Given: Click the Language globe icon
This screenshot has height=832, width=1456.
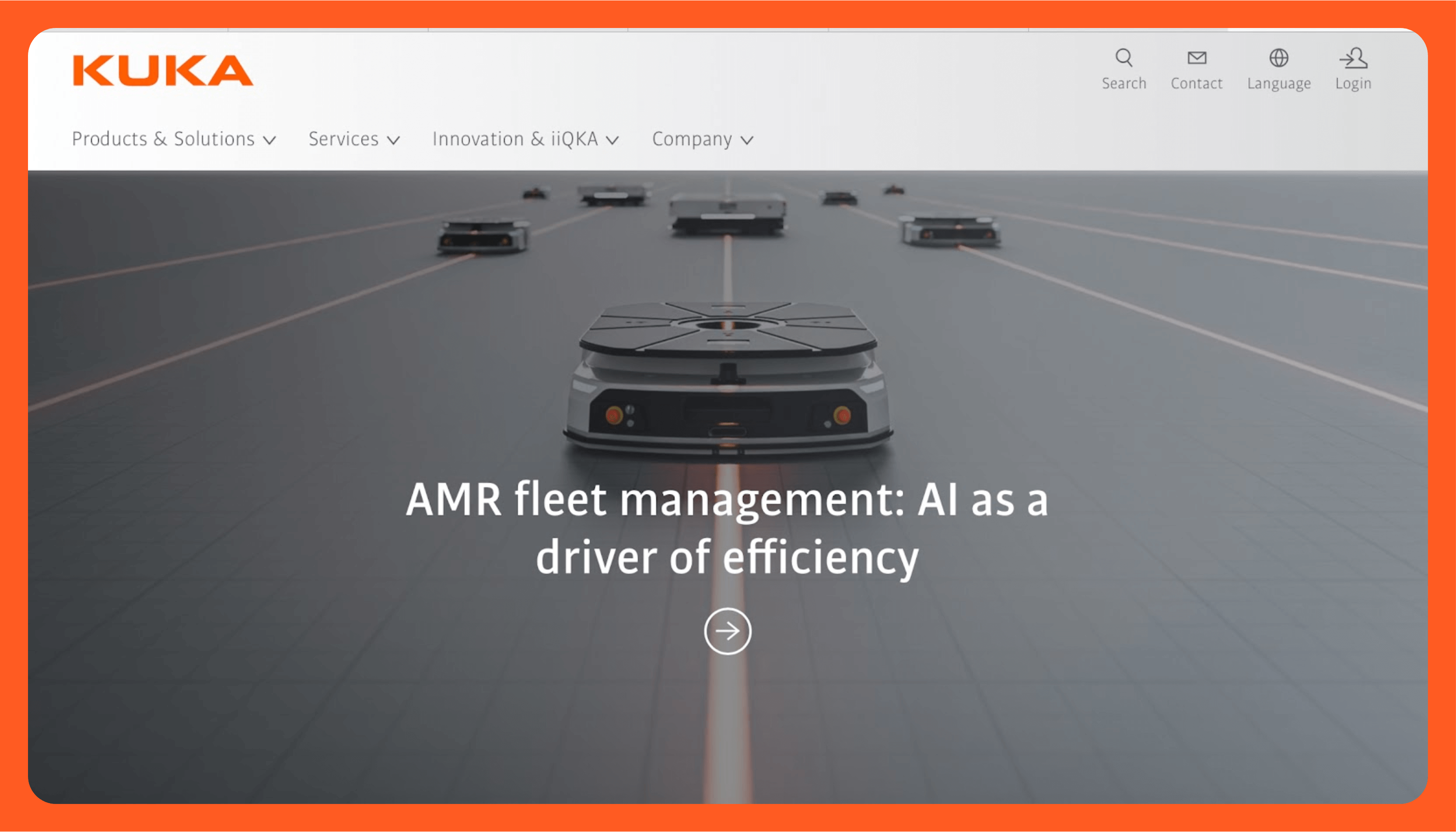Looking at the screenshot, I should (1278, 58).
